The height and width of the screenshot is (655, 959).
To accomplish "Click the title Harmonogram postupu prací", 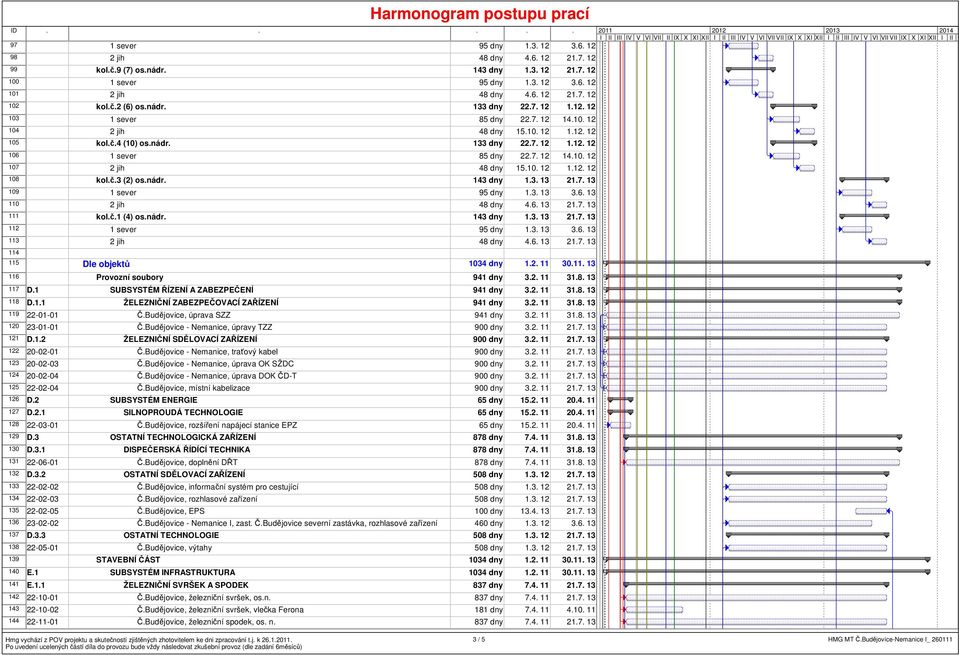I will pos(480,13).
